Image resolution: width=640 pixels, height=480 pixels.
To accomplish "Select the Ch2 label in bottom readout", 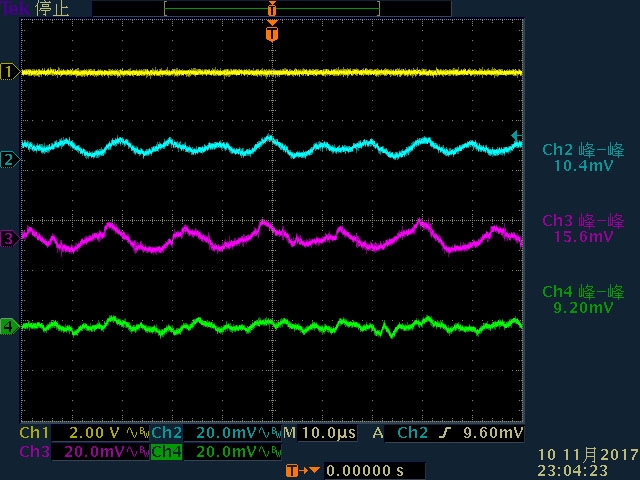I will 167,433.
